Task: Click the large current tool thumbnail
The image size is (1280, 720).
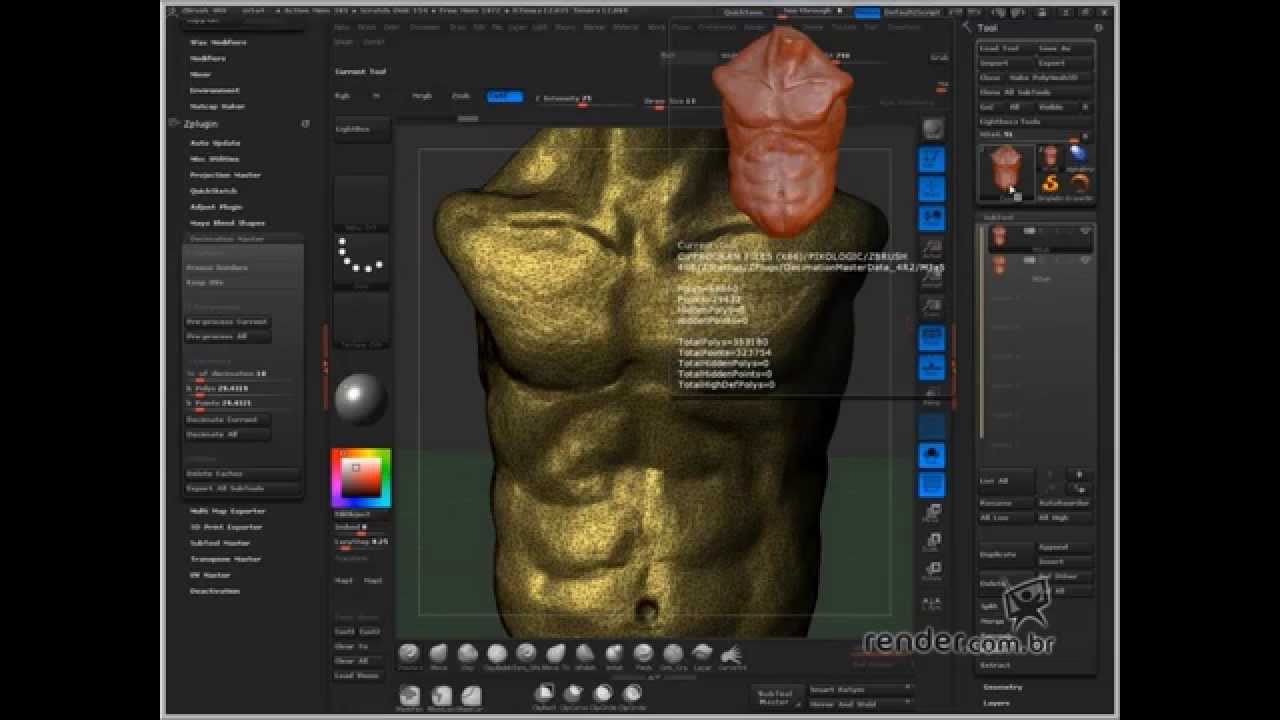Action: click(x=1006, y=171)
